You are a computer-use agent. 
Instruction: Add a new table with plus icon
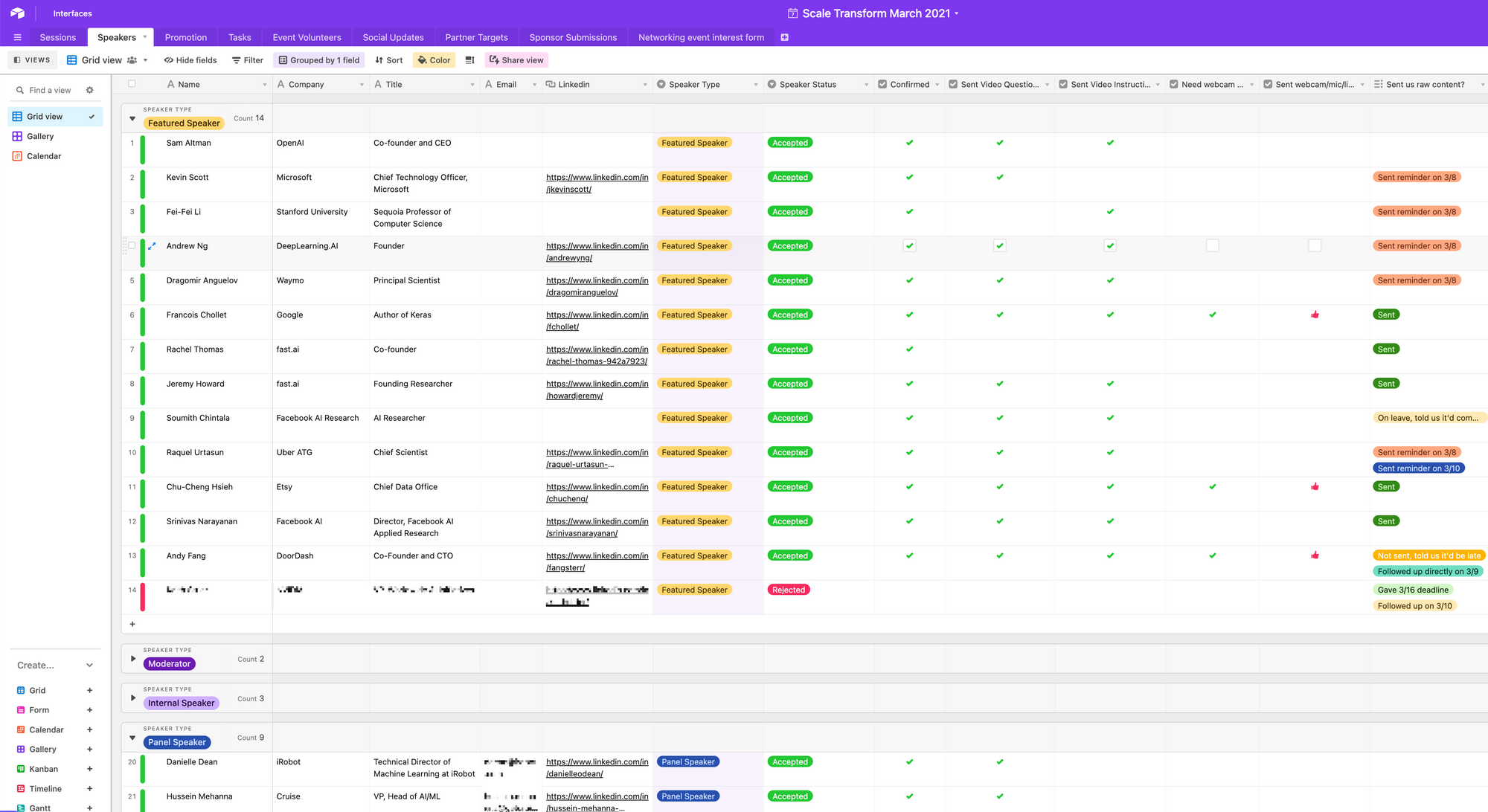[x=784, y=37]
